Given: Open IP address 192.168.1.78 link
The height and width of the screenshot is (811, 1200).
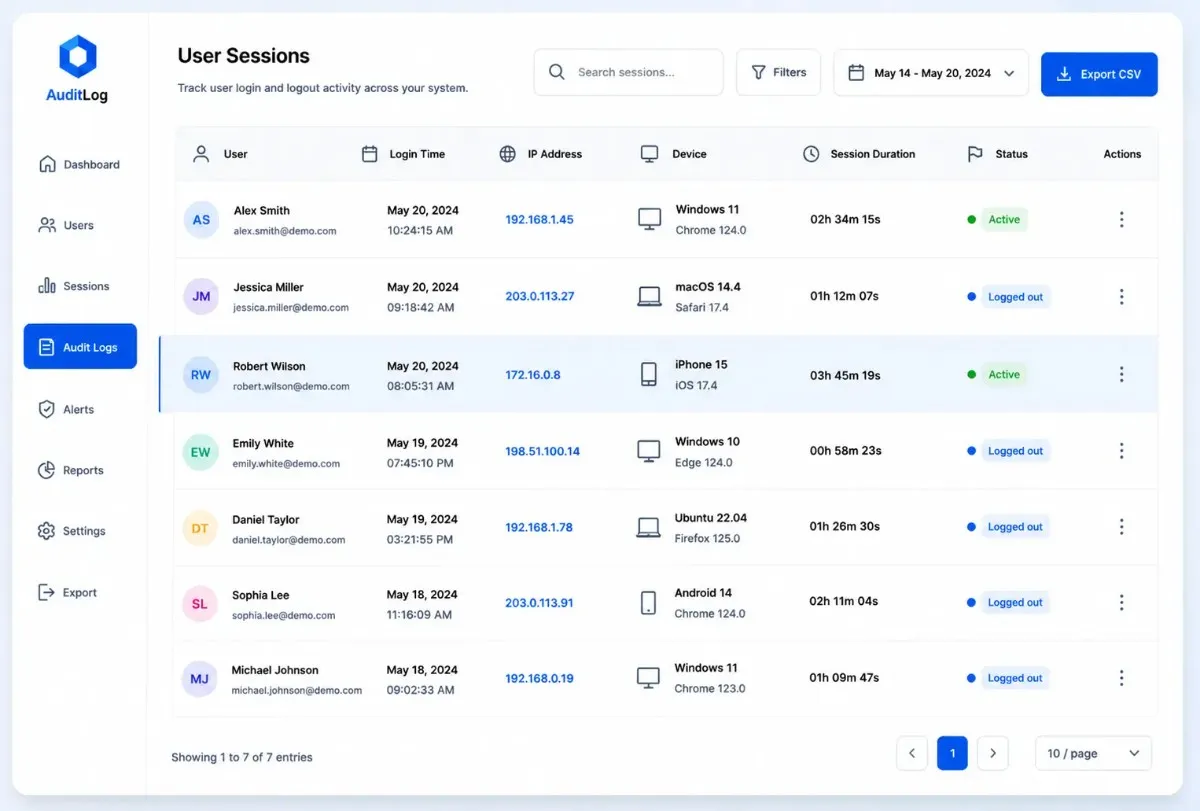Looking at the screenshot, I should [539, 527].
